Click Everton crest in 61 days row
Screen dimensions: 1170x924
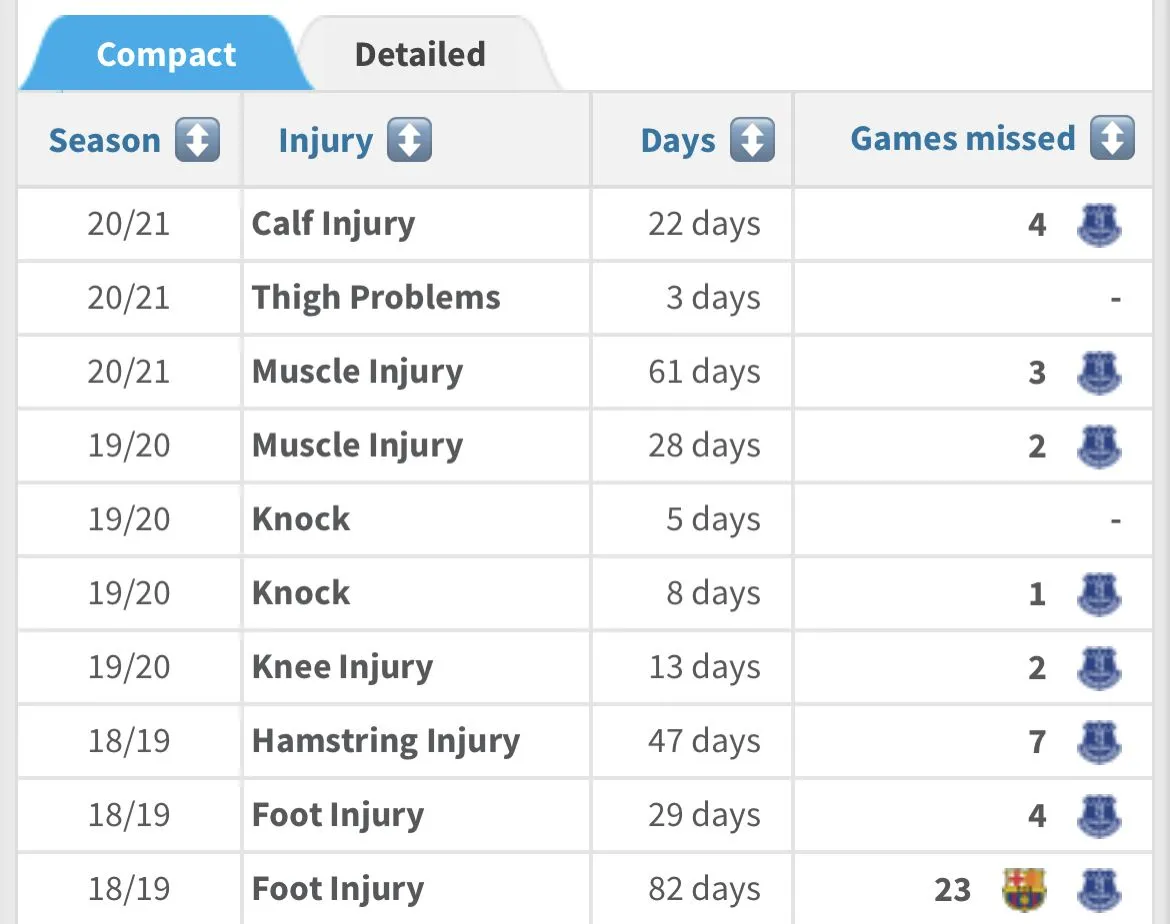click(1098, 372)
